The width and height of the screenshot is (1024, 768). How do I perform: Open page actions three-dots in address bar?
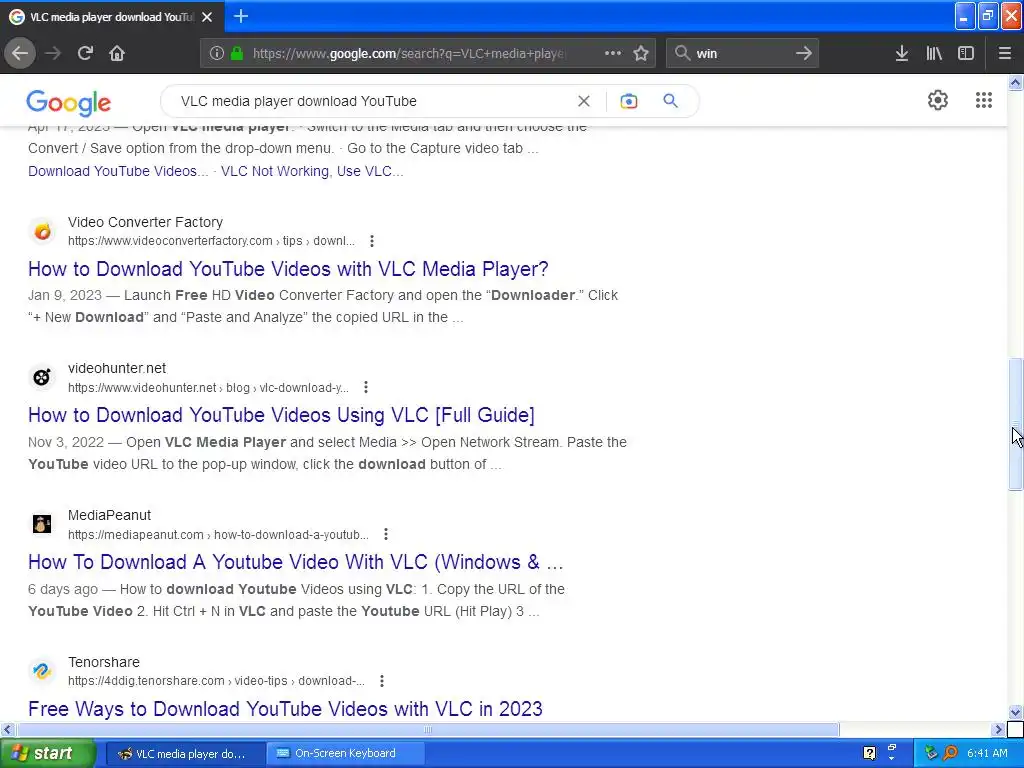pyautogui.click(x=613, y=53)
